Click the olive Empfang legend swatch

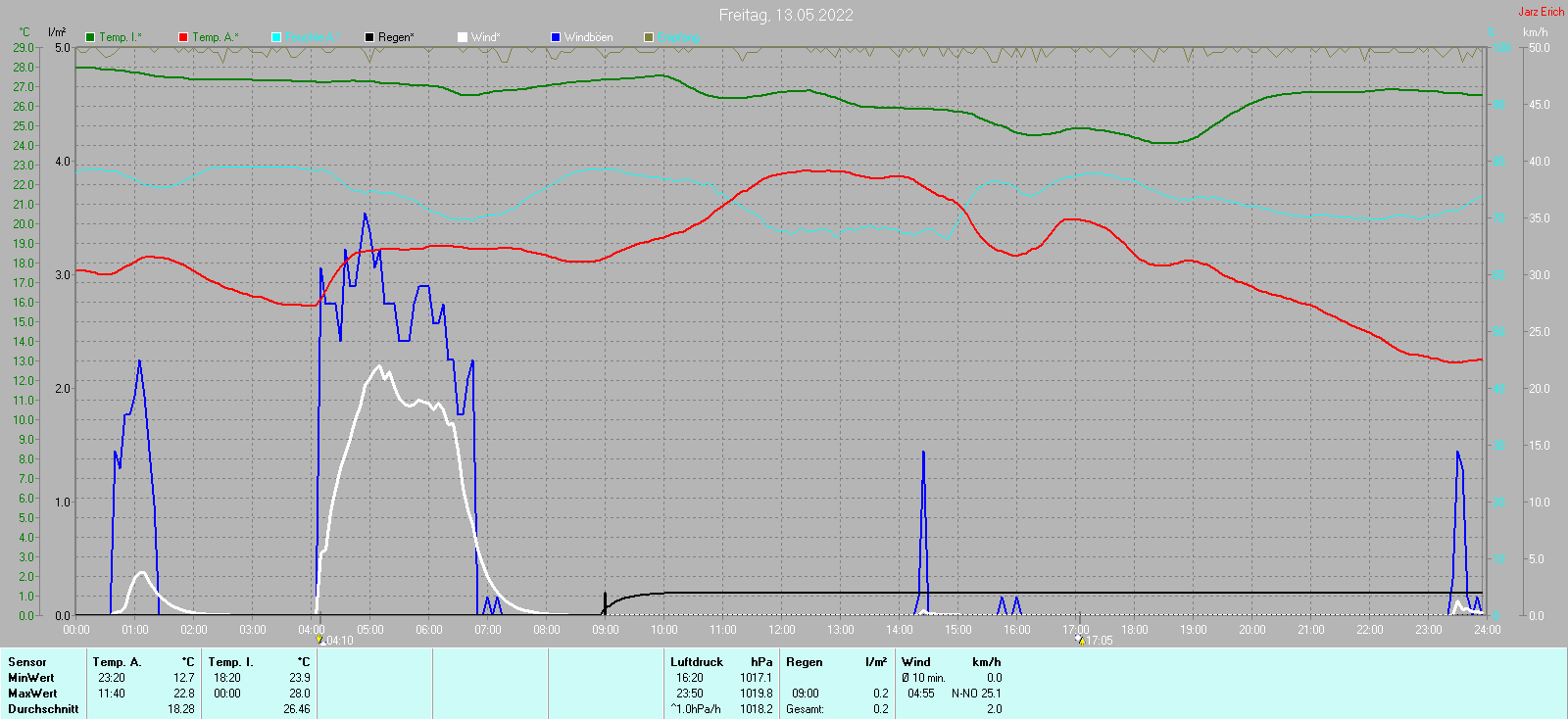coord(649,37)
